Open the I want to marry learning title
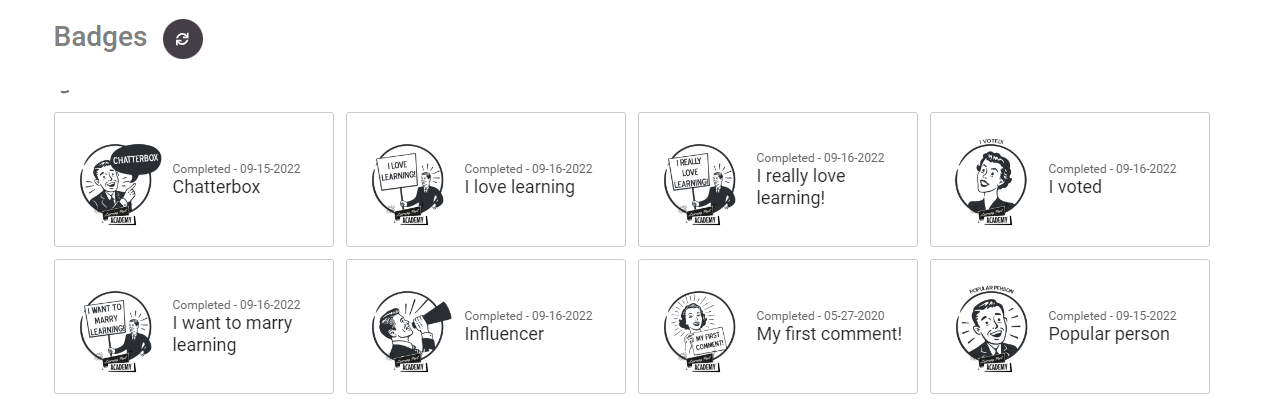 coord(232,334)
